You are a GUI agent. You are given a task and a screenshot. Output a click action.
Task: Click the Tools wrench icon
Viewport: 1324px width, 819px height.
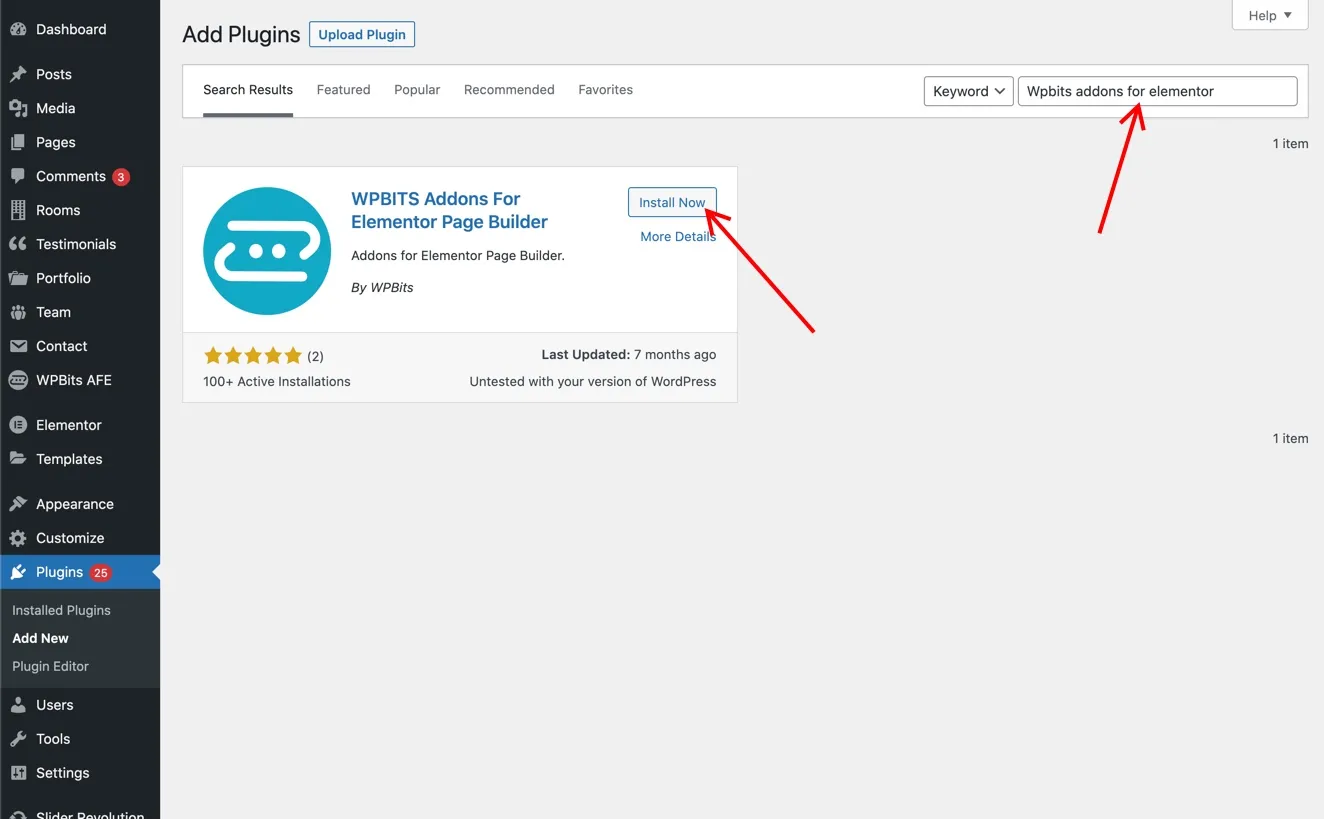(18, 739)
